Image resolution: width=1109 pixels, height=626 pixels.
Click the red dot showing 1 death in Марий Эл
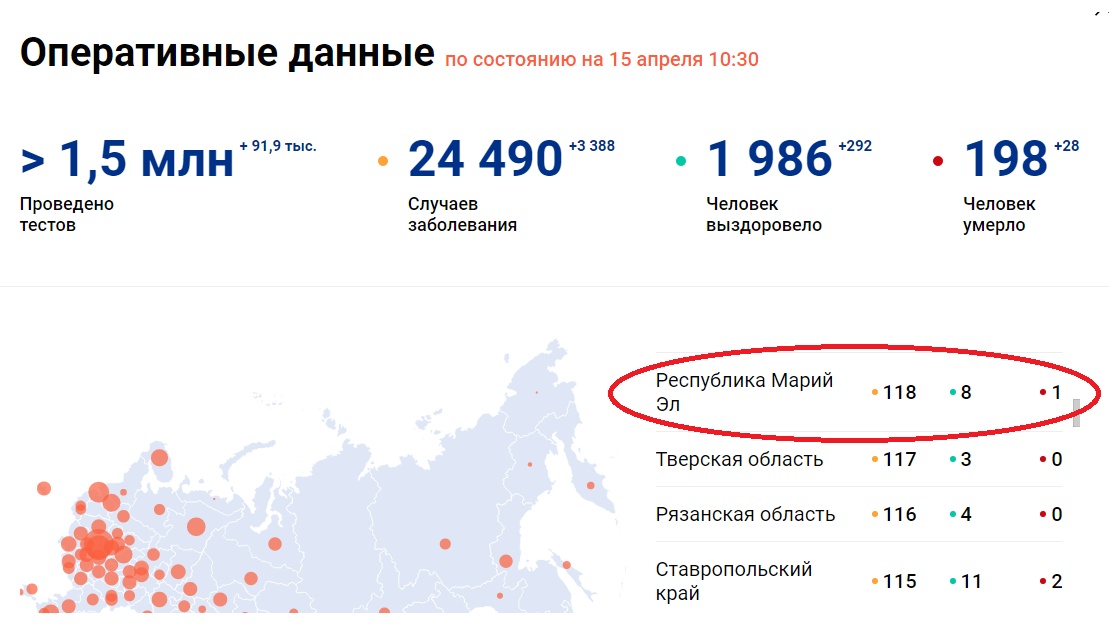point(1044,392)
